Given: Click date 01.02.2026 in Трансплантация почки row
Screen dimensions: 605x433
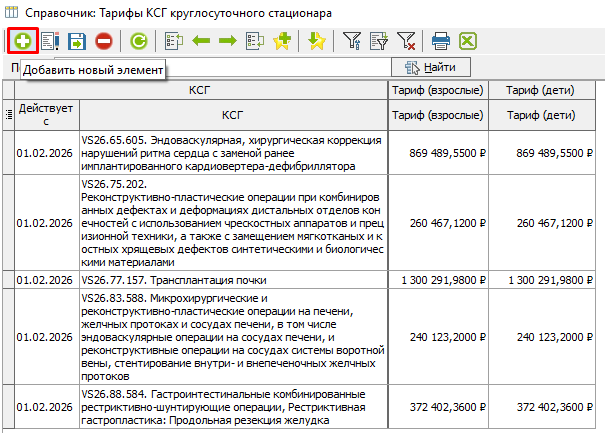Looking at the screenshot, I should (47, 280).
